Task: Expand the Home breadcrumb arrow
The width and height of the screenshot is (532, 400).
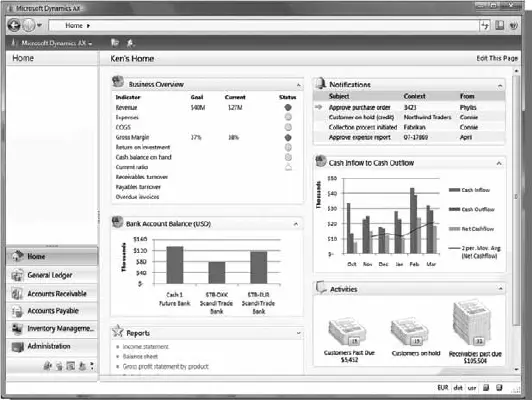Action: click(88, 26)
